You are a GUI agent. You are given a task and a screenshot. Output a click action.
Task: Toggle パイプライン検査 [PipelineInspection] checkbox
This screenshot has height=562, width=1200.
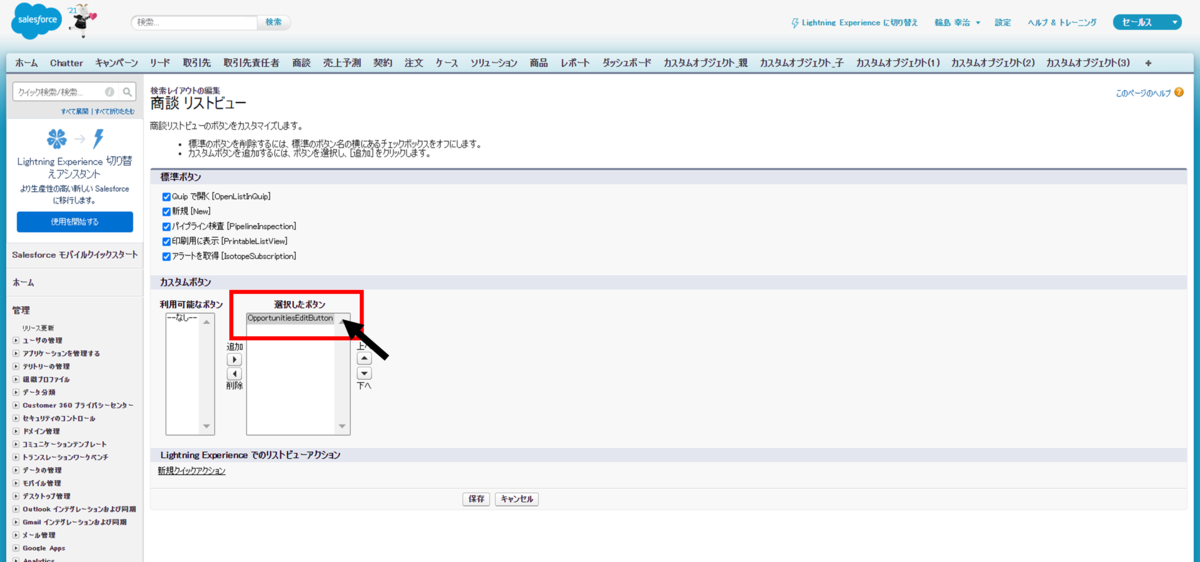pos(166,227)
